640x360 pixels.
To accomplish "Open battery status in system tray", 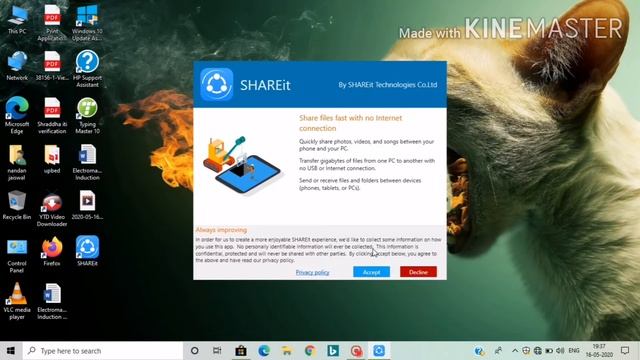I will point(549,351).
